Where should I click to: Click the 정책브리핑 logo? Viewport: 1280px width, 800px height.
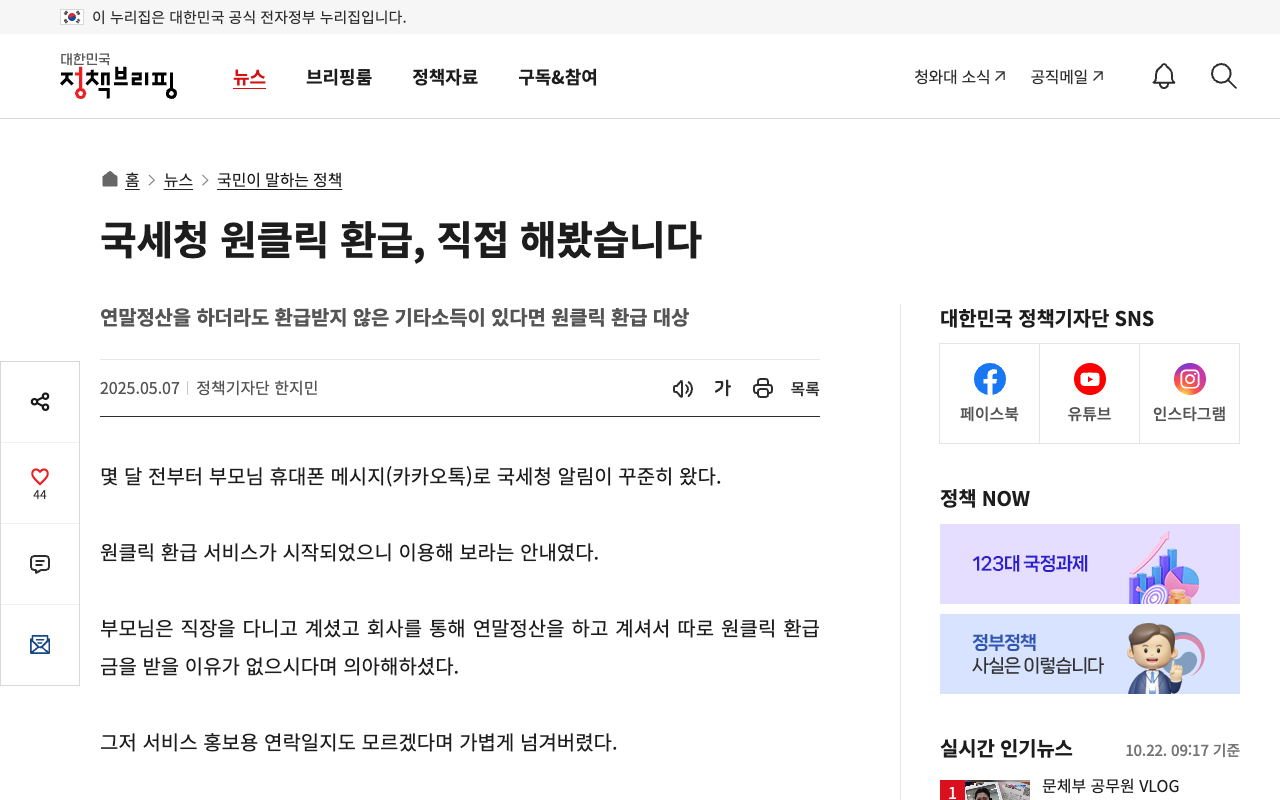pos(118,76)
